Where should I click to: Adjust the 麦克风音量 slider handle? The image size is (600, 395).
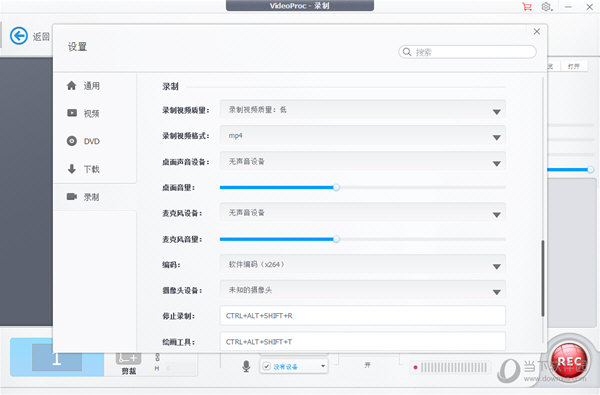click(x=336, y=239)
